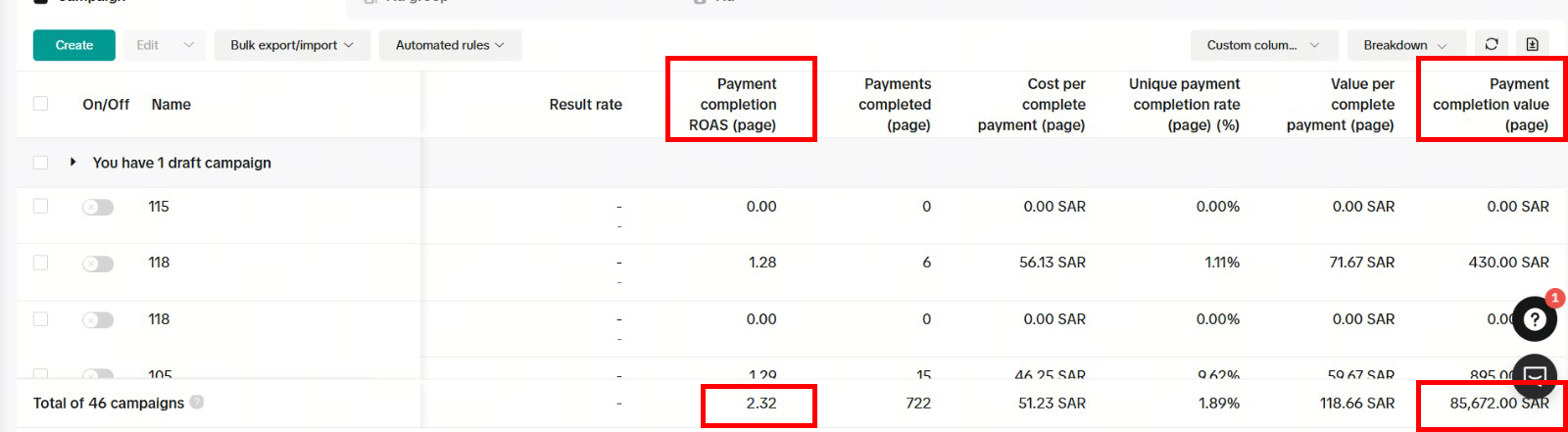Check the select-all campaigns checkbox in header

tap(40, 104)
